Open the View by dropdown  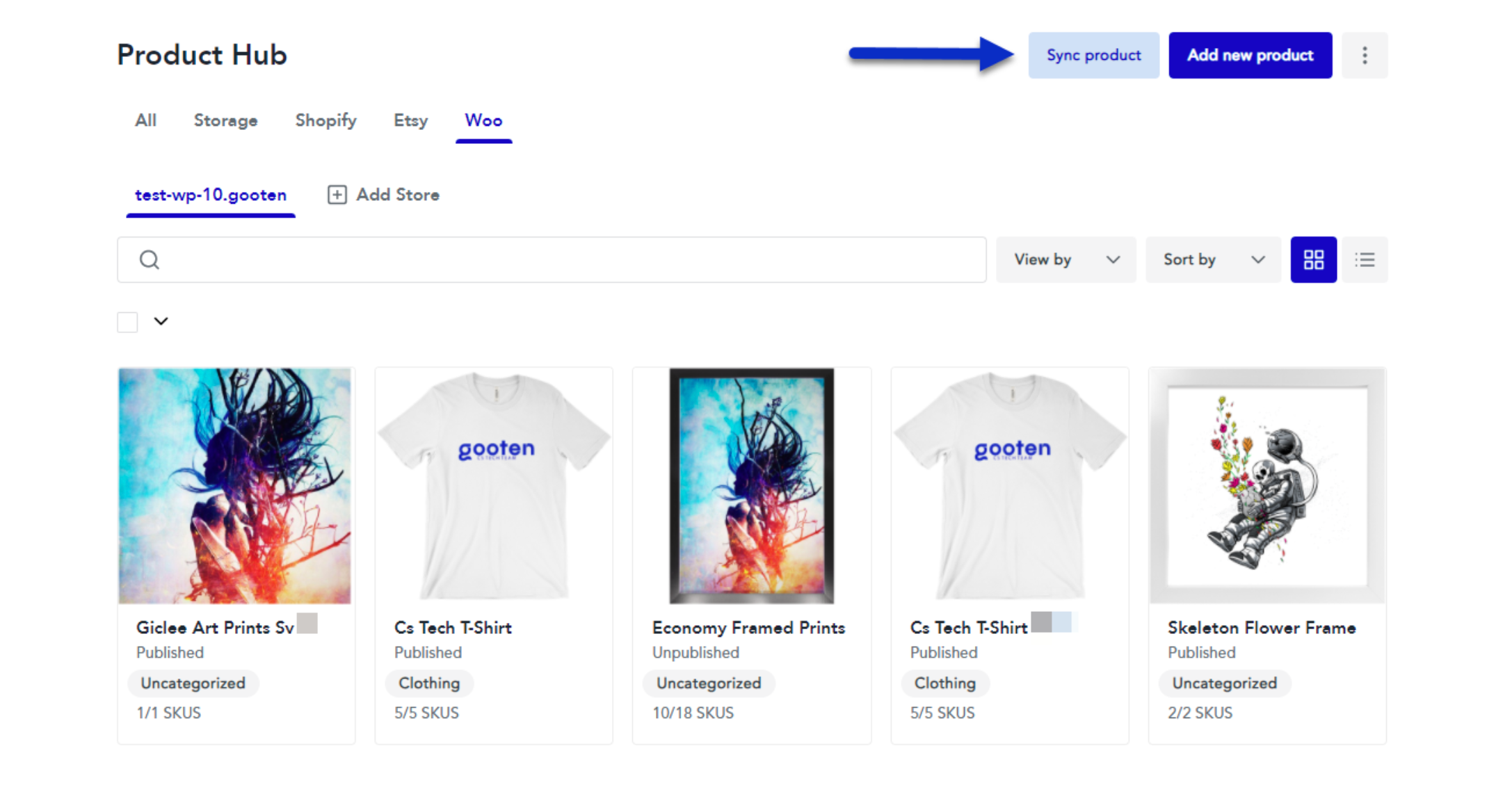[1065, 259]
